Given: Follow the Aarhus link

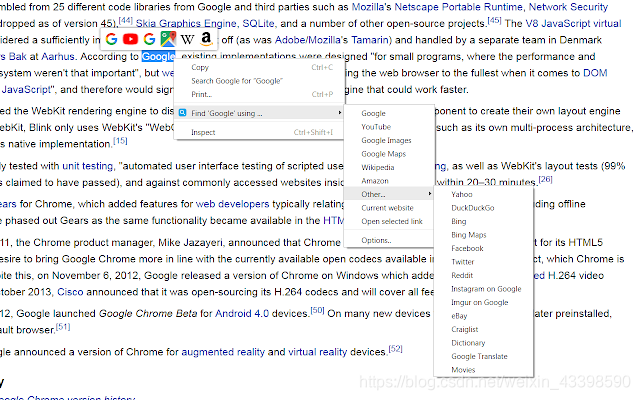Looking at the screenshot, I should pyautogui.click(x=58, y=56).
